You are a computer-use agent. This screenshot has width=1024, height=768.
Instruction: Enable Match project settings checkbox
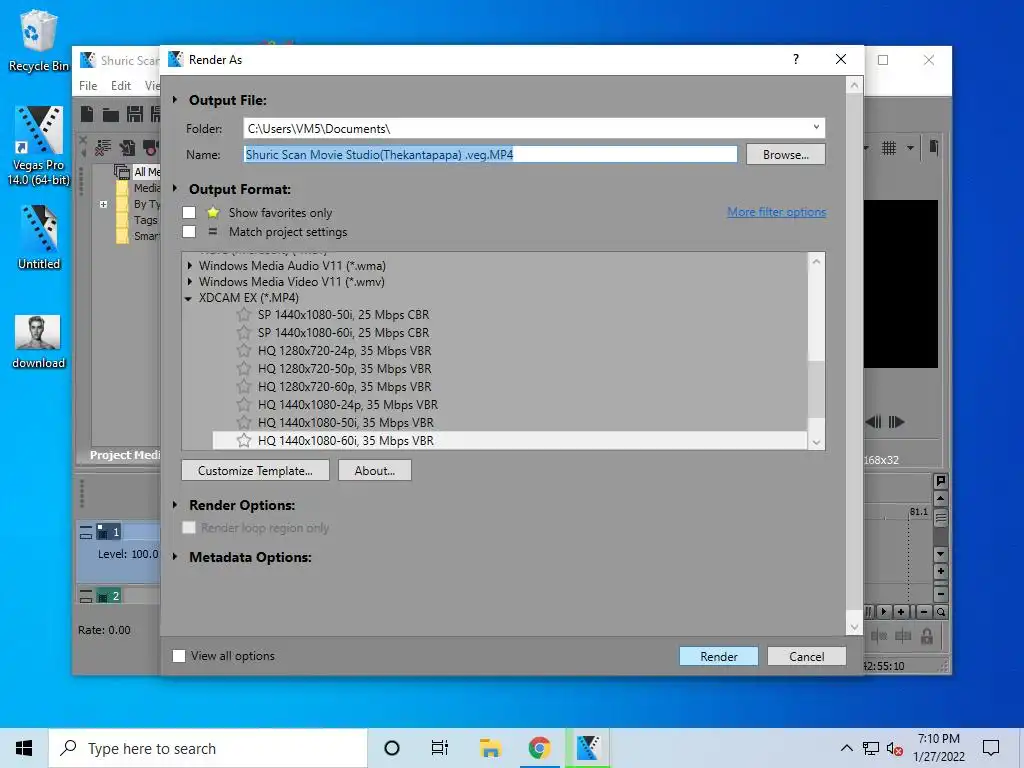click(x=189, y=232)
